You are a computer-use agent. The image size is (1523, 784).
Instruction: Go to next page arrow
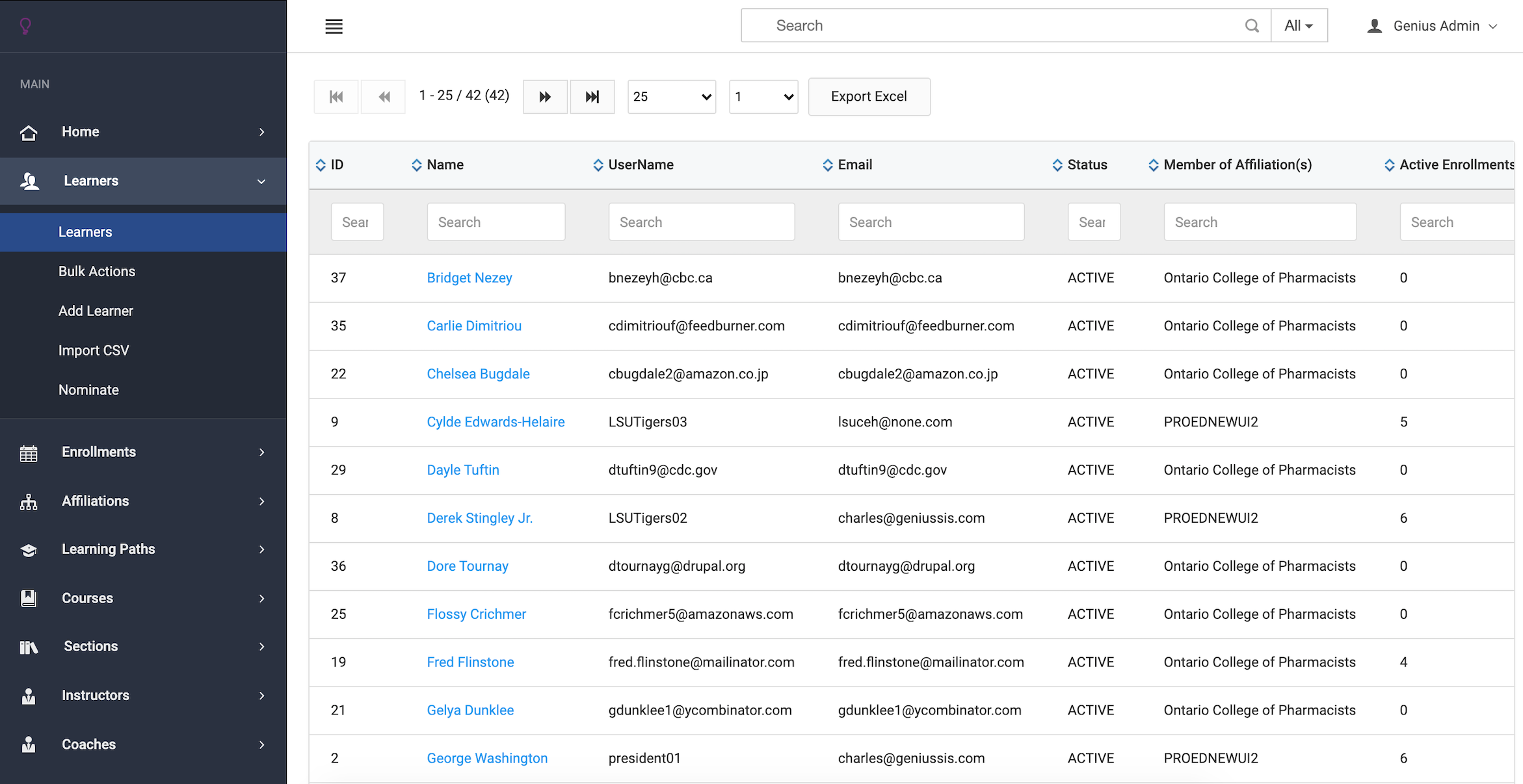545,97
